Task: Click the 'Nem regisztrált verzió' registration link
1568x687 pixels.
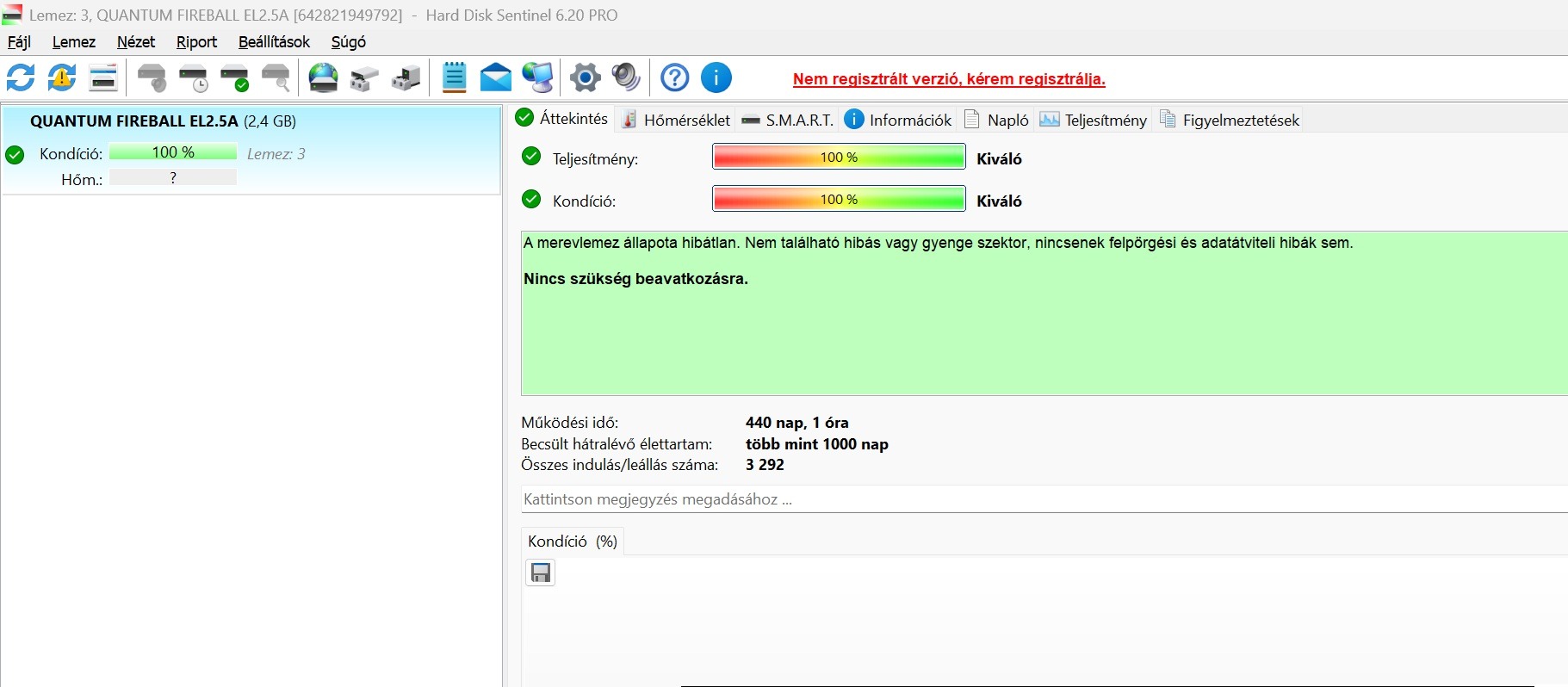Action: tap(949, 79)
